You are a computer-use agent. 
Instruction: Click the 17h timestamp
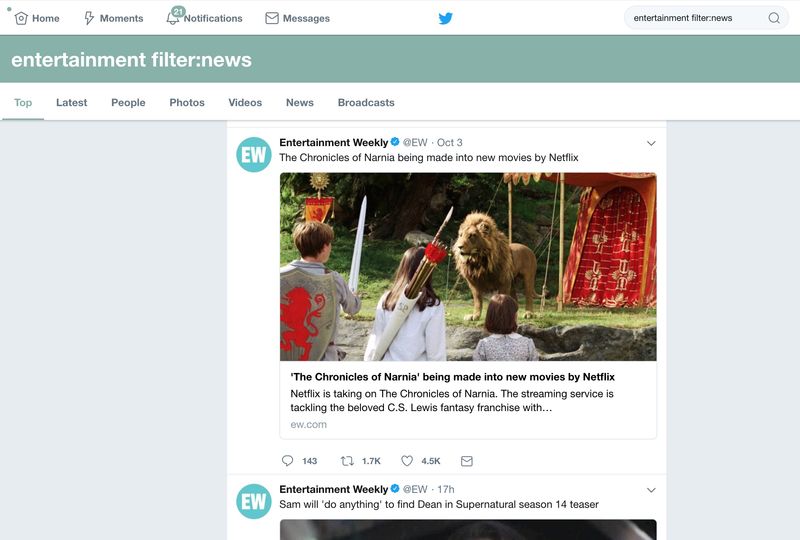coord(445,489)
